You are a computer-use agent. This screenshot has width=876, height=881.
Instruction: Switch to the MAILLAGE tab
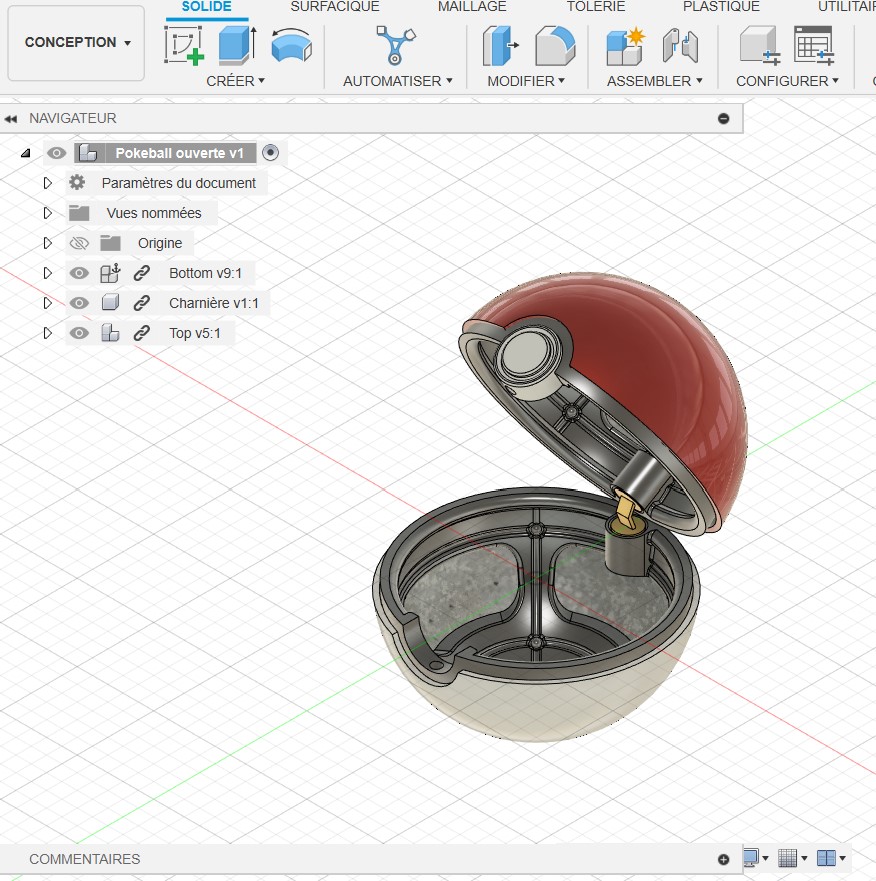click(472, 7)
